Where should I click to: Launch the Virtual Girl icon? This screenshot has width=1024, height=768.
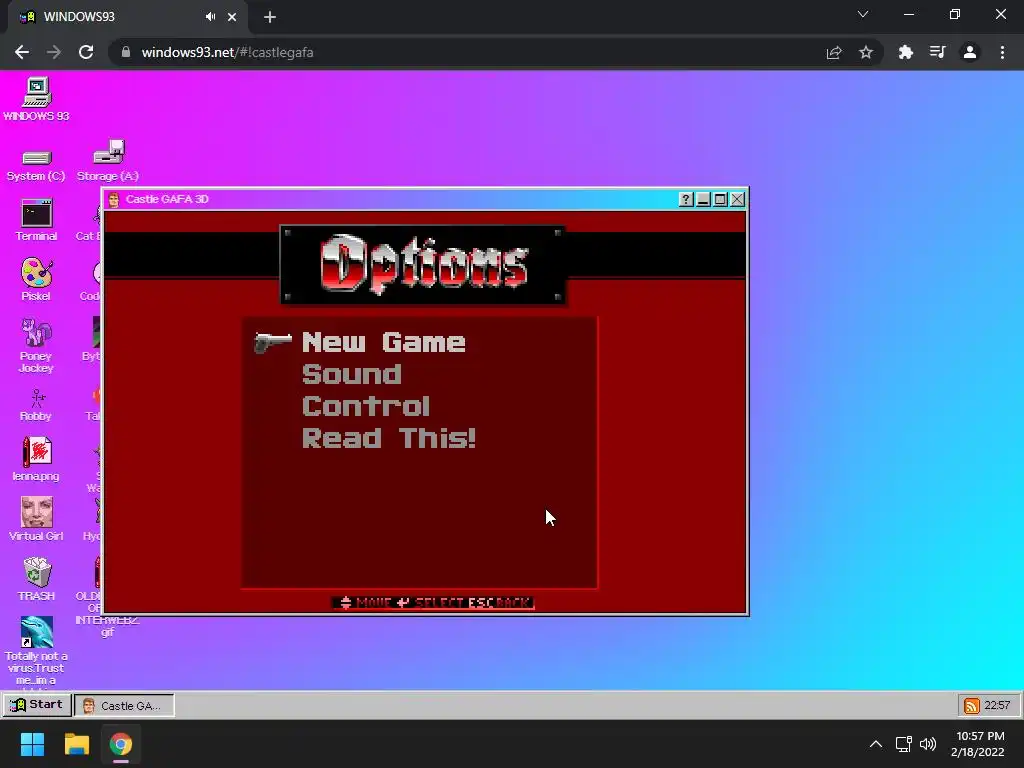pos(37,519)
